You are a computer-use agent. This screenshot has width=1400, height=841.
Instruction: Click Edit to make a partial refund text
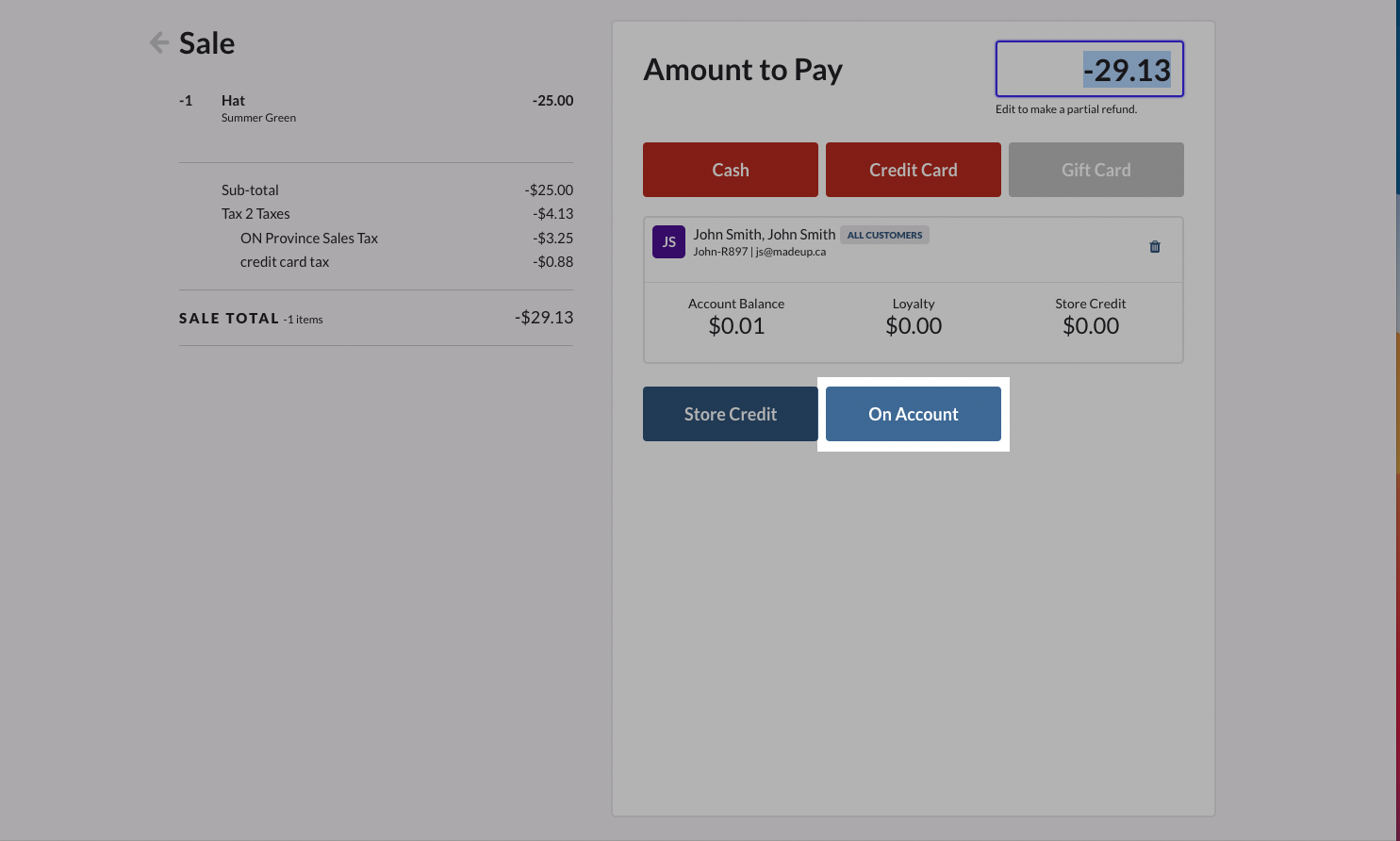click(1066, 108)
